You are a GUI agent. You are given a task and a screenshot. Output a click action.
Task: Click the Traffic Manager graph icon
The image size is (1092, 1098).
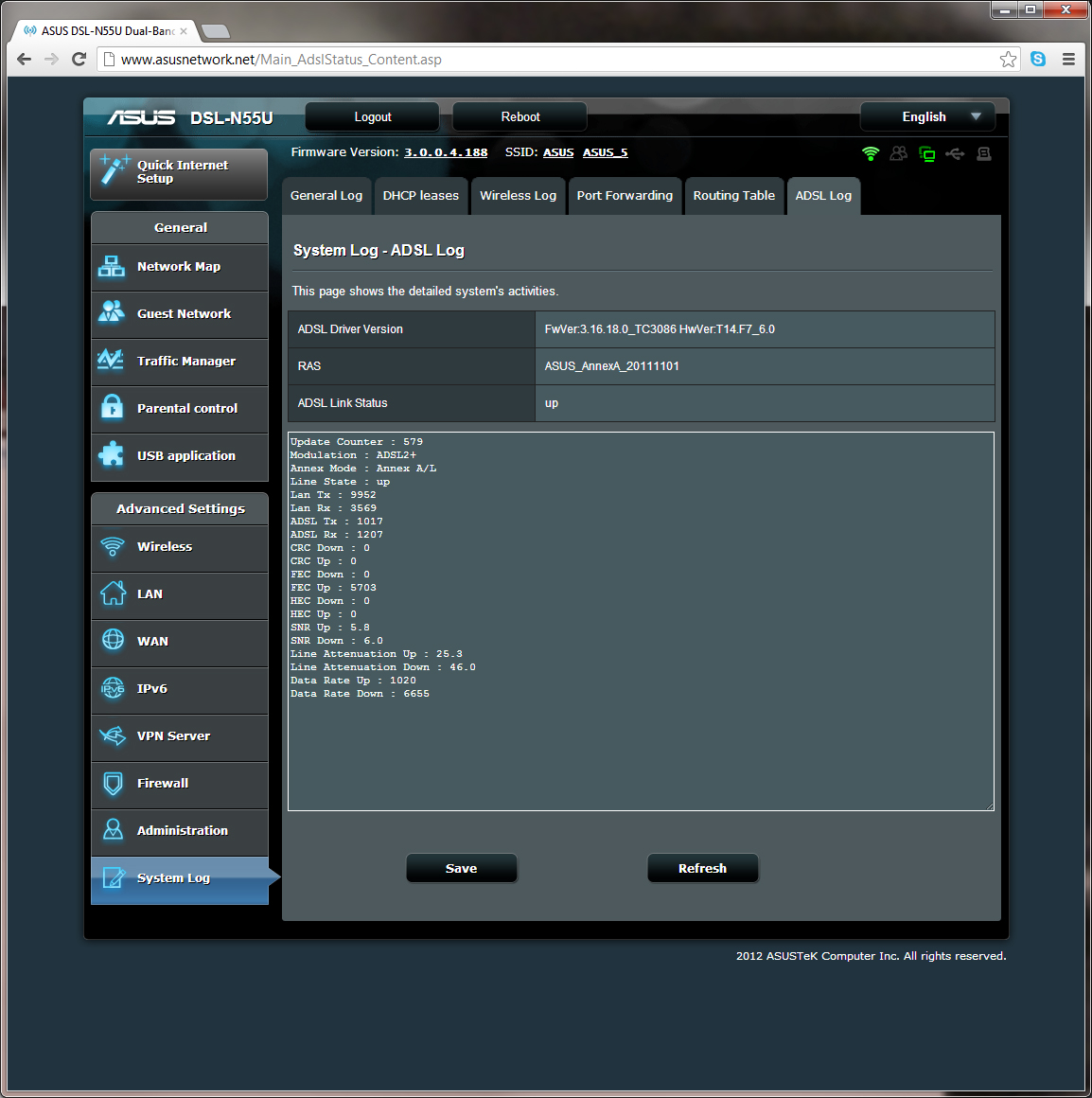pos(111,360)
